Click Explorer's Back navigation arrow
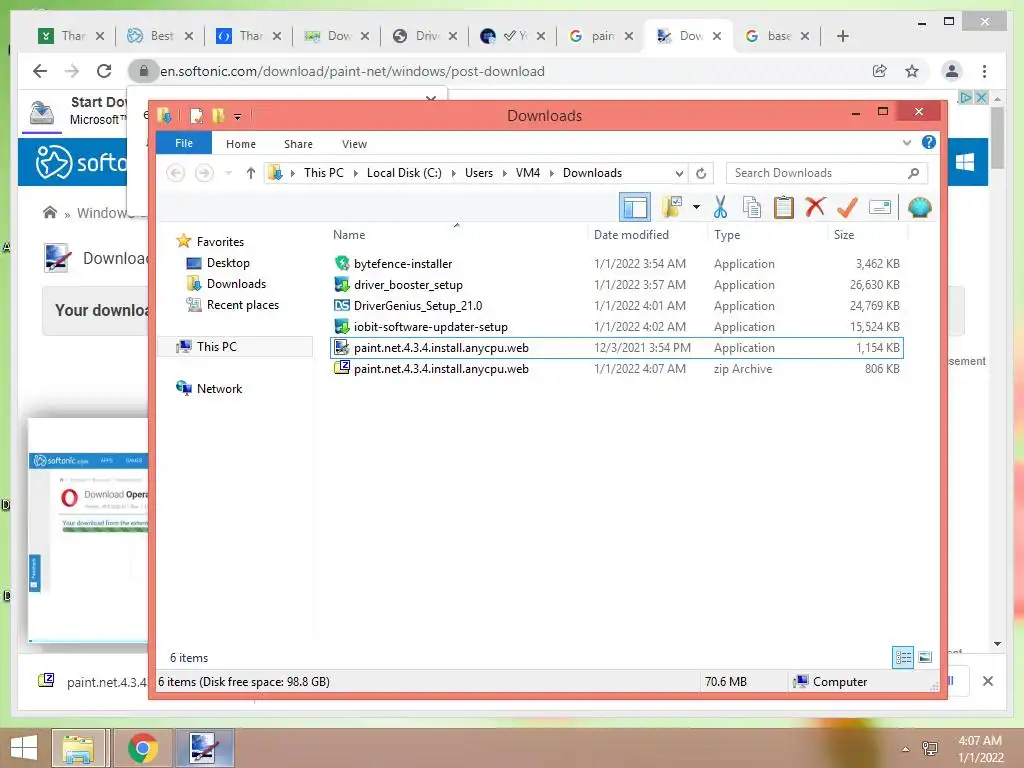The height and width of the screenshot is (768, 1024). click(x=175, y=173)
